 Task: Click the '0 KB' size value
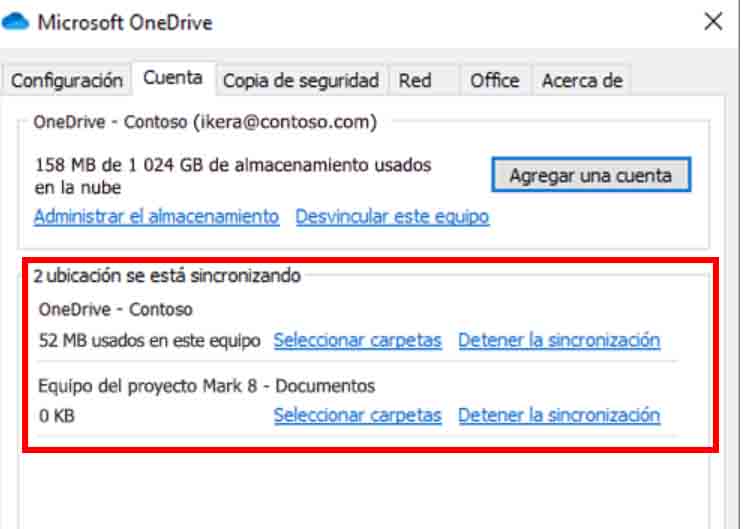pos(57,416)
